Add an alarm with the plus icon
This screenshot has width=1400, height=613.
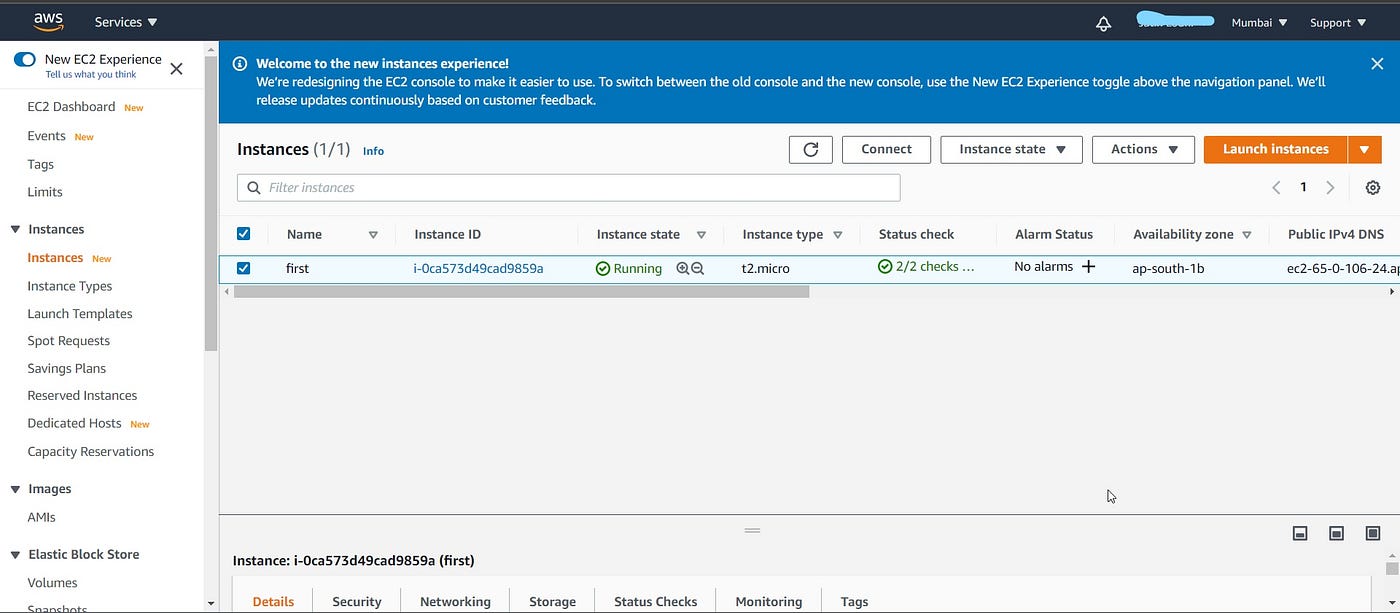(1089, 267)
